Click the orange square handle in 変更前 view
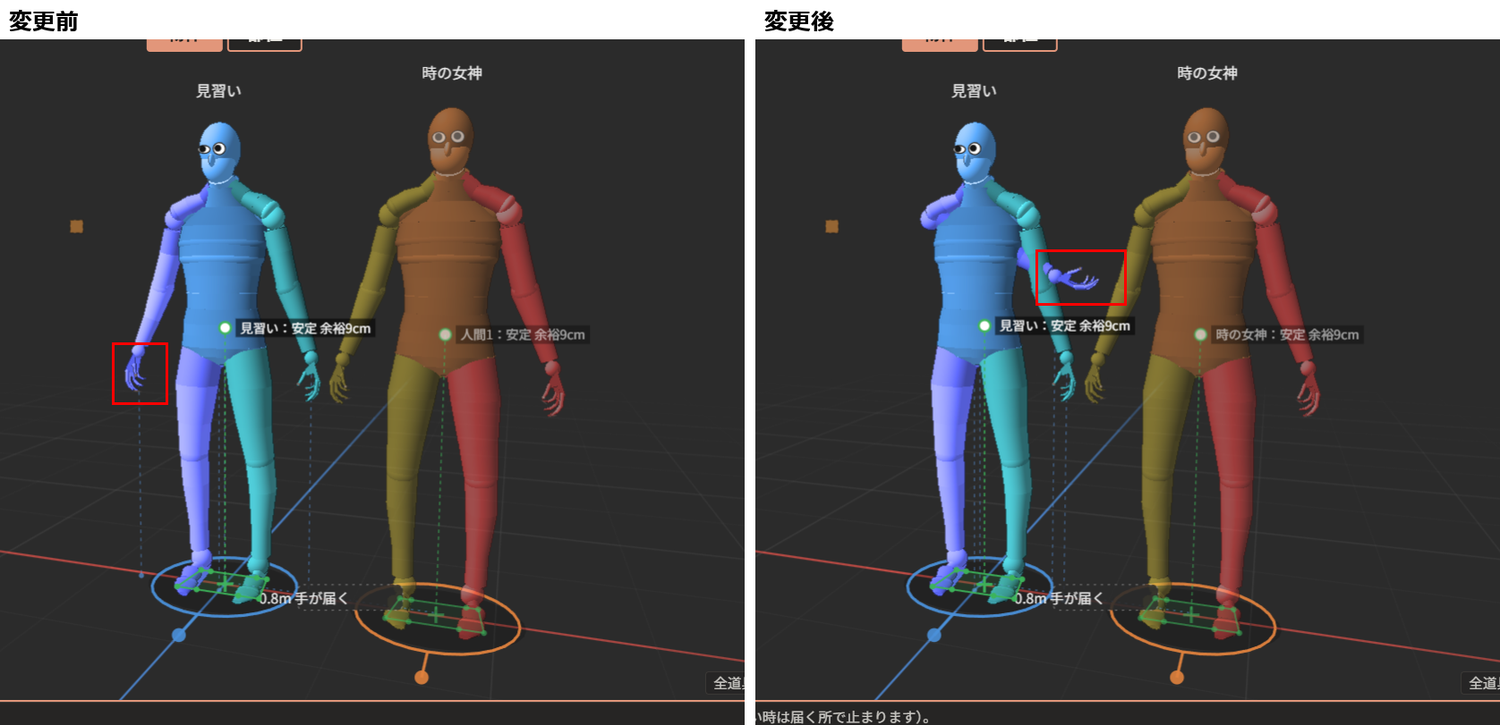This screenshot has width=1500, height=725. [x=76, y=227]
